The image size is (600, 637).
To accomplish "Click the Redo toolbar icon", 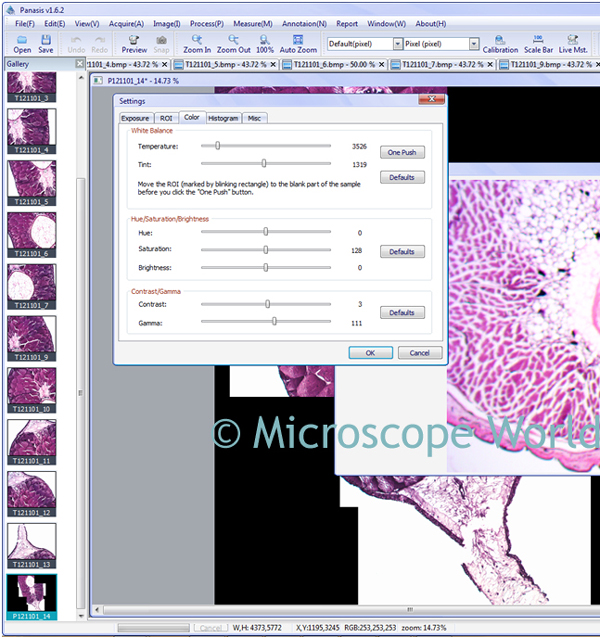I will [x=100, y=44].
